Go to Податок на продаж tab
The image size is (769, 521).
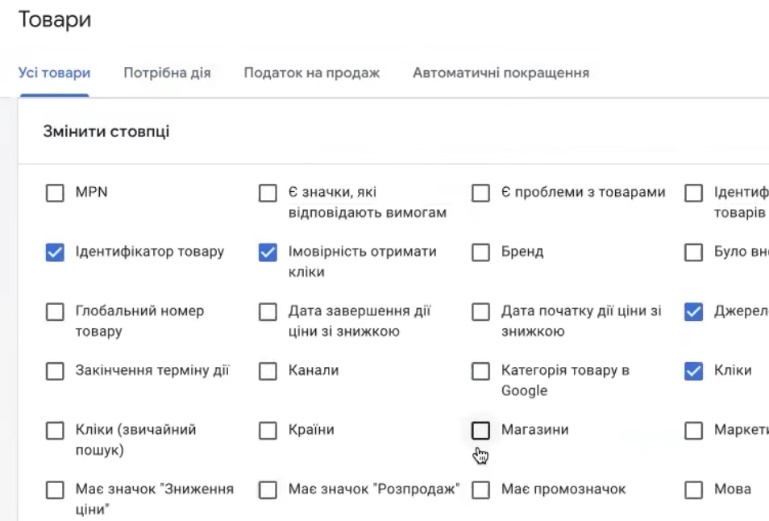tap(312, 73)
